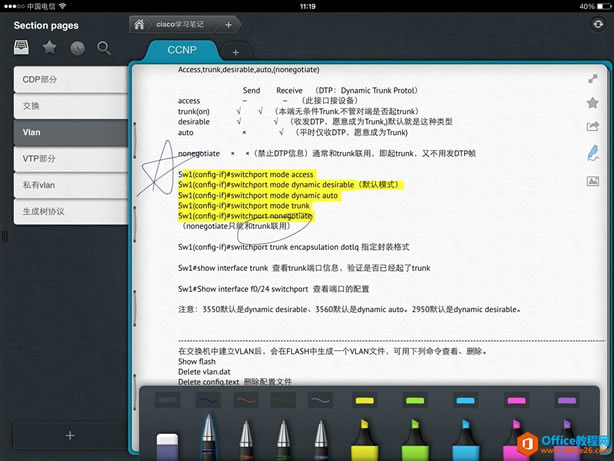Viewport: 614px width, 461px height.
Task: Add a new section tab with plus
Action: pyautogui.click(x=235, y=52)
